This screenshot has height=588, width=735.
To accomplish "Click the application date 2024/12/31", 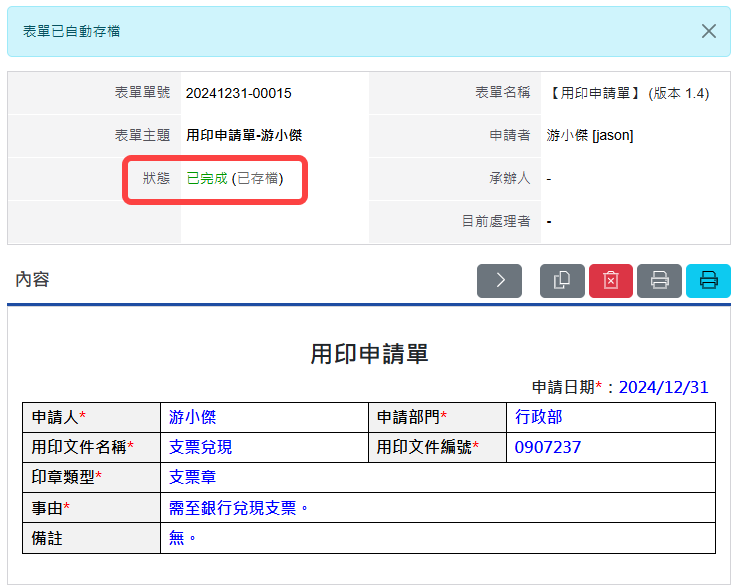I will click(664, 387).
